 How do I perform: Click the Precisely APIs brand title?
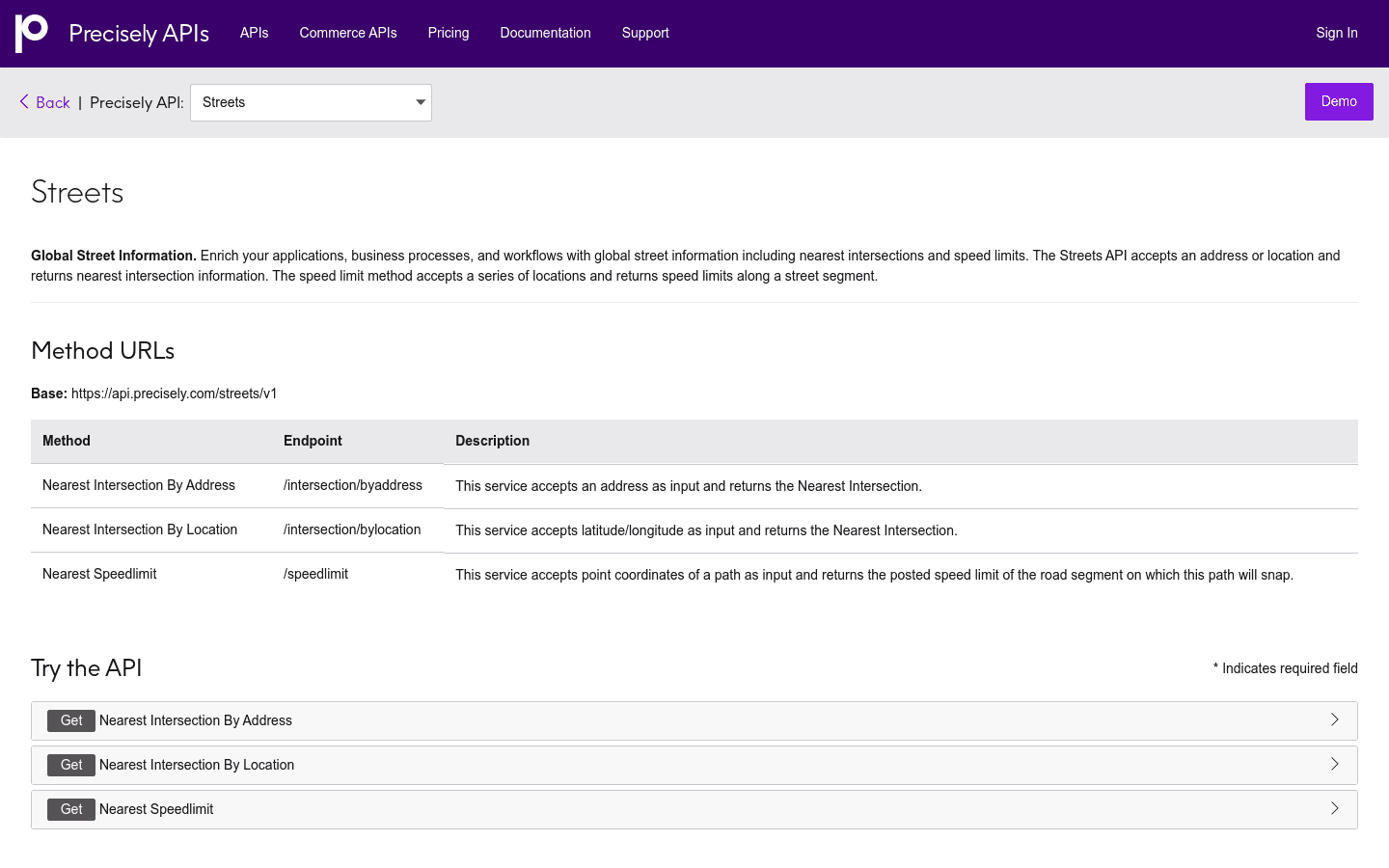(x=139, y=34)
